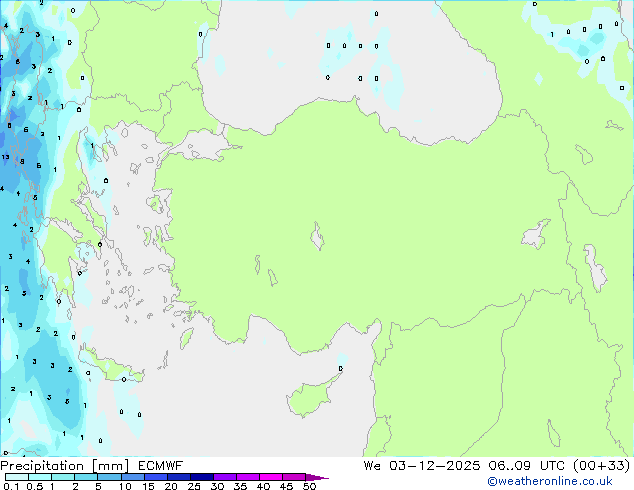Click the '06..09 UTC' time text
634x490 pixels.
[x=525, y=465]
